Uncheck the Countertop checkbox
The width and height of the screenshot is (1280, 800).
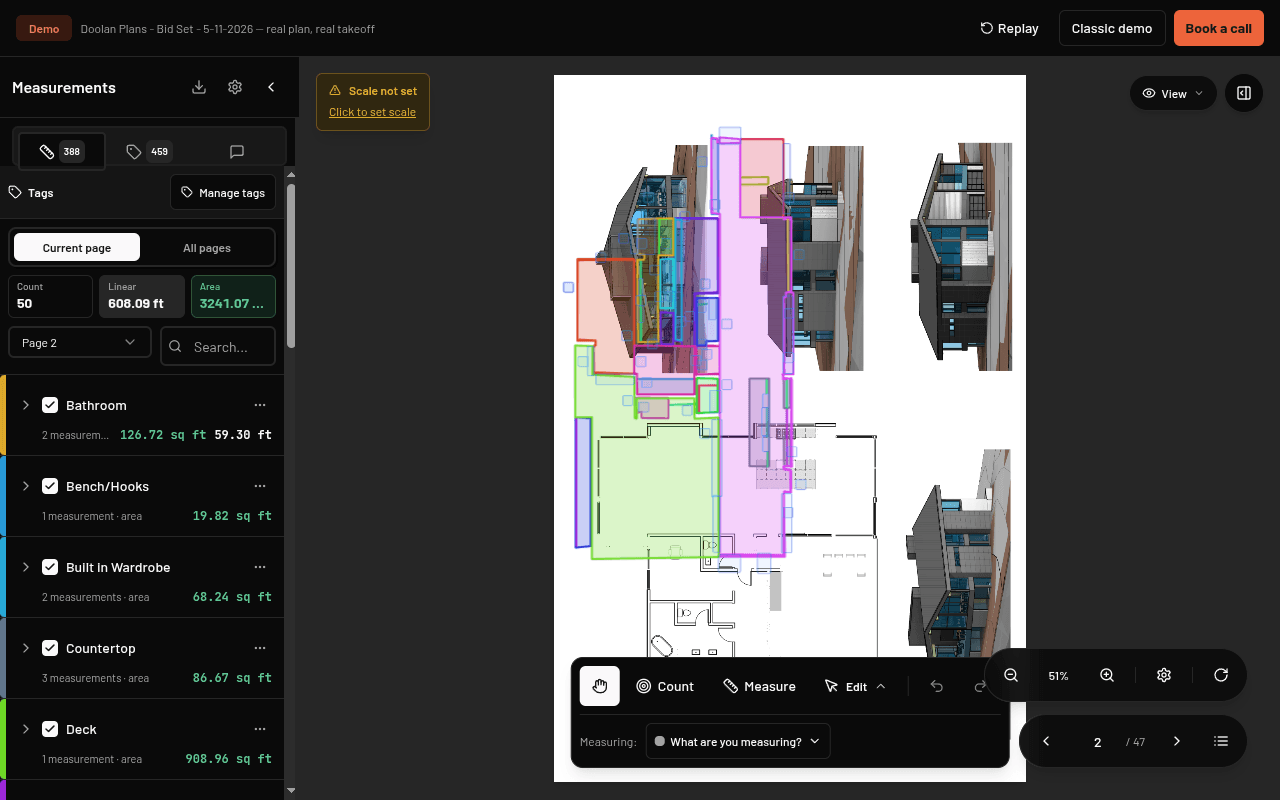(x=50, y=648)
